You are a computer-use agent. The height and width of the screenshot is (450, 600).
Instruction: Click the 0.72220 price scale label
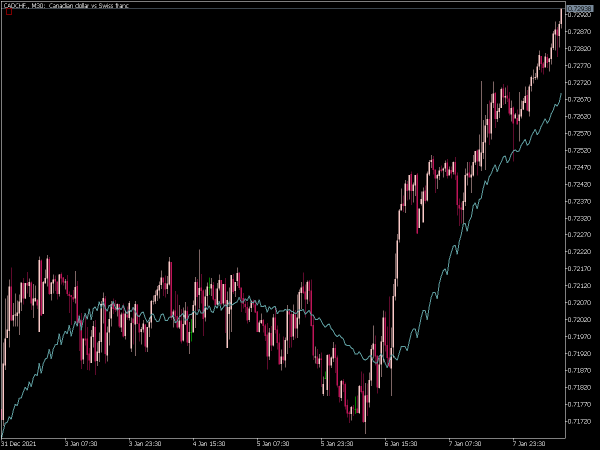pos(579,252)
